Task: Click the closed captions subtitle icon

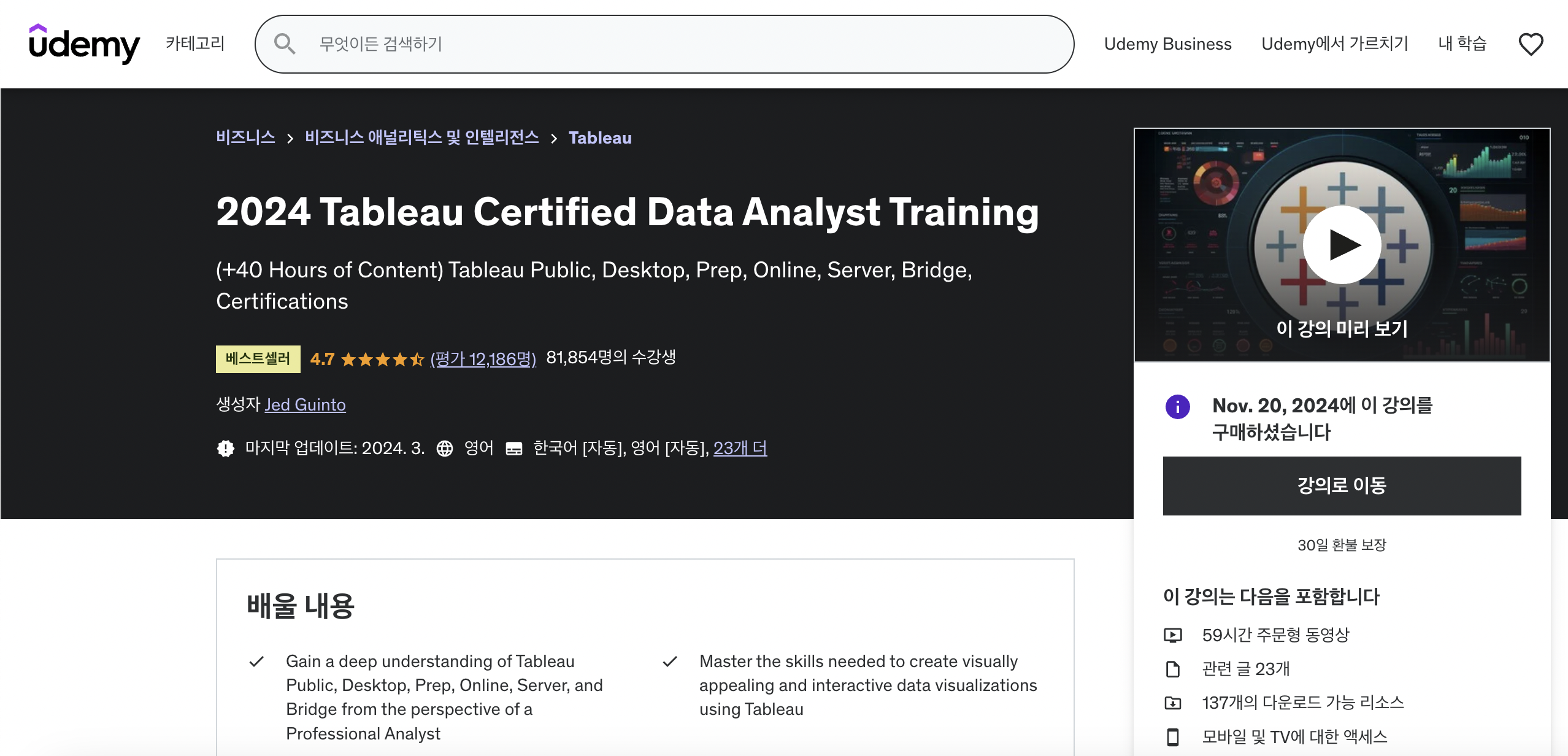Action: tap(514, 449)
